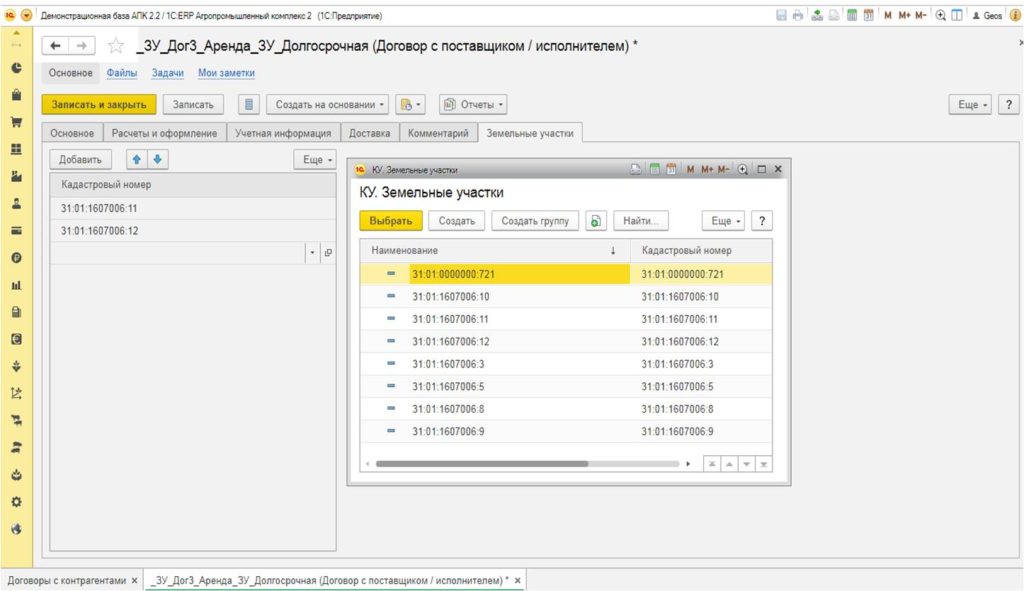Screen dimensions: 1024x591
Task: Open the personnel person icon in sidebar
Action: 16,204
